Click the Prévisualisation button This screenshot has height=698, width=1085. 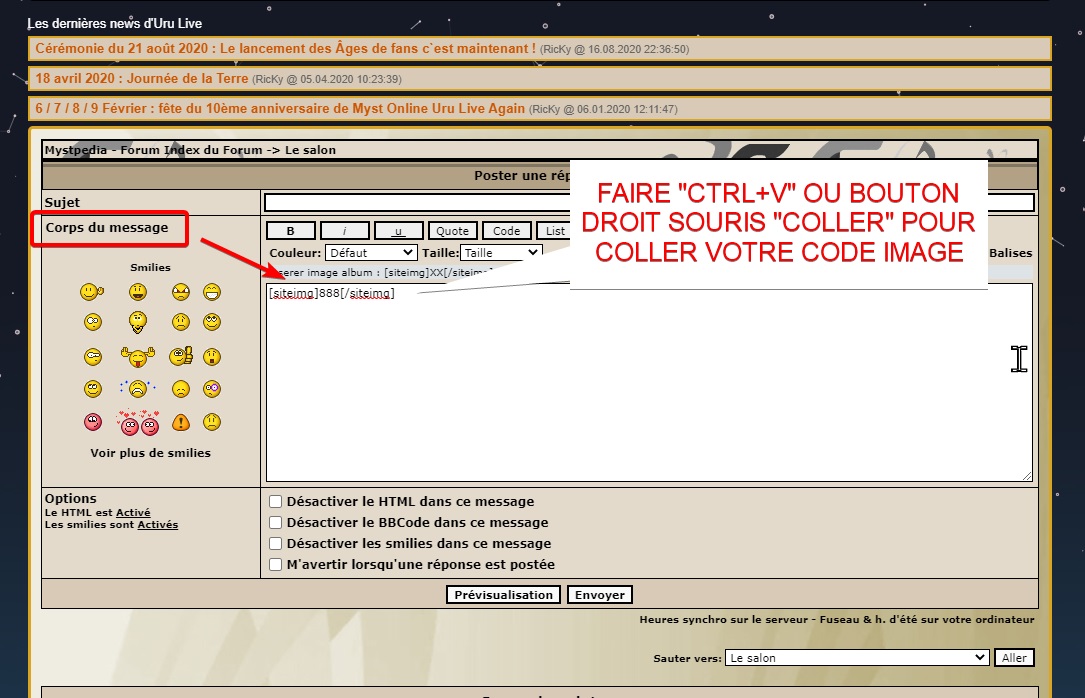coord(503,595)
